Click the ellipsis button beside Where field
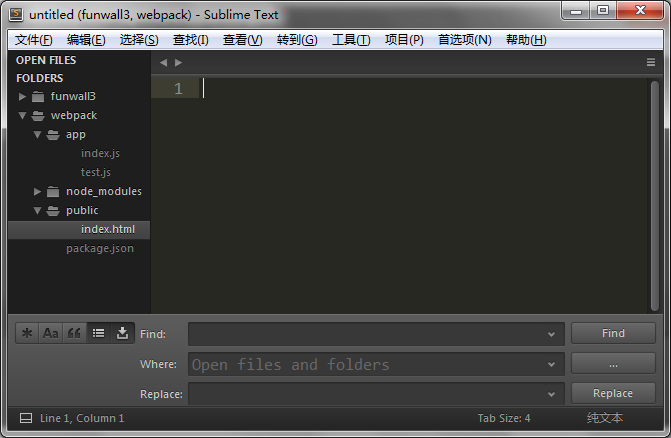 tap(613, 364)
